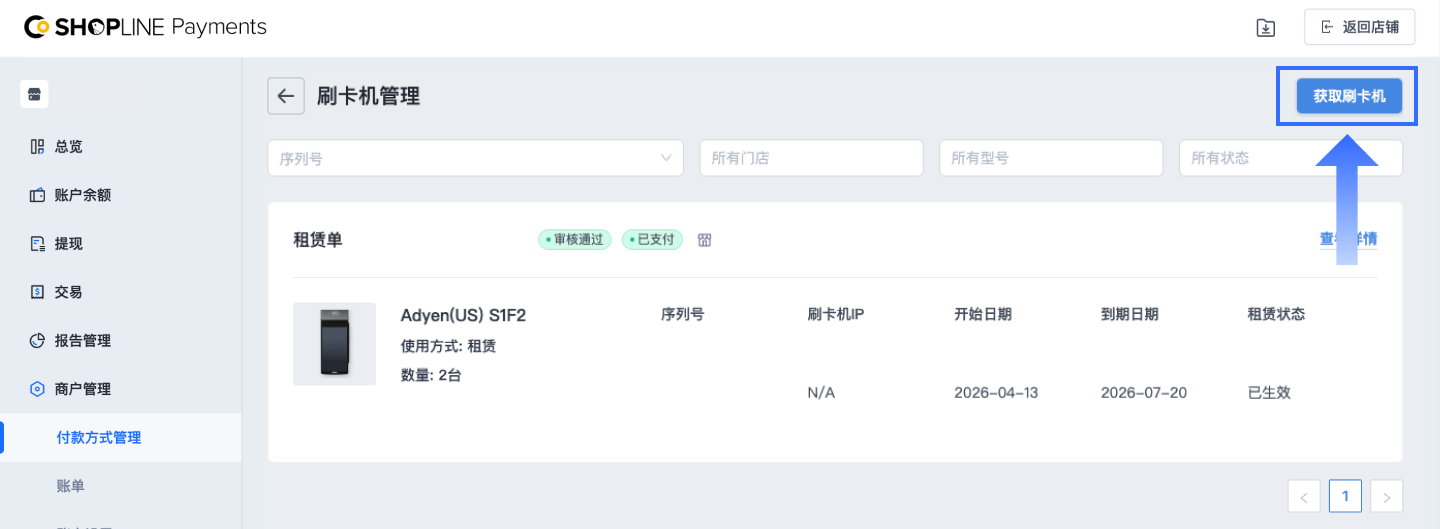The height and width of the screenshot is (529, 1440).
Task: Open the 账单 sidebar item
Action: click(71, 486)
